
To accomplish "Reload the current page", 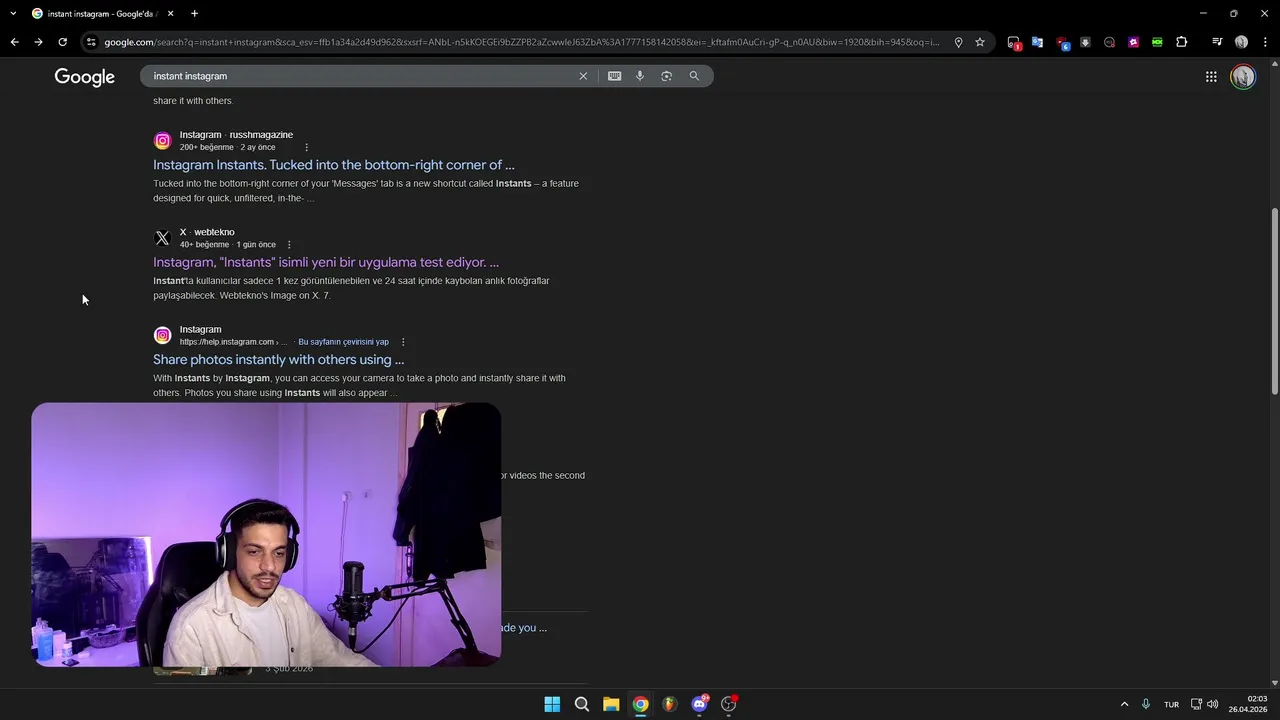I will (62, 42).
